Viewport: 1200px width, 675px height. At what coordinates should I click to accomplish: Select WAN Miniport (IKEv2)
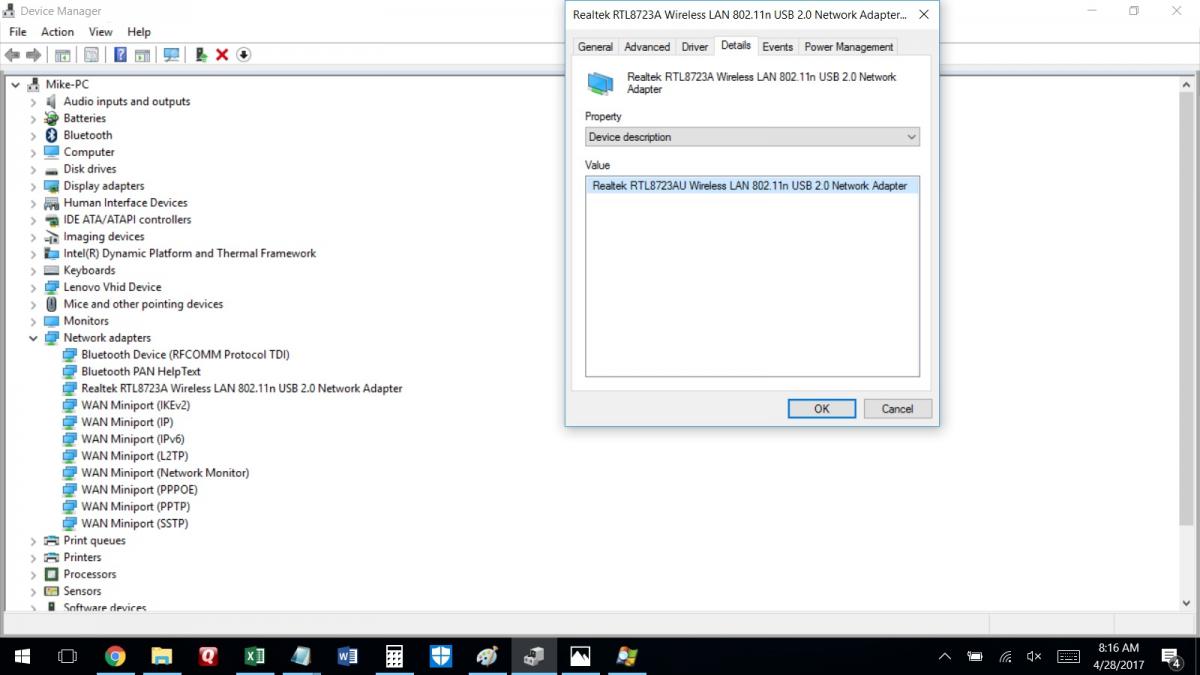[135, 405]
